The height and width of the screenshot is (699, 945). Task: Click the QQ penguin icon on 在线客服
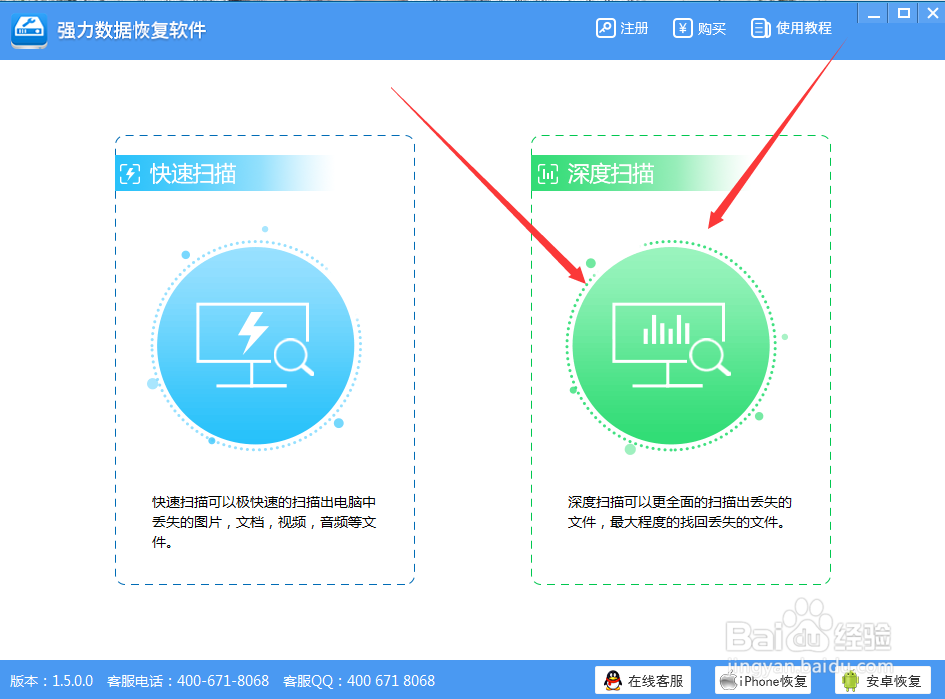point(613,681)
